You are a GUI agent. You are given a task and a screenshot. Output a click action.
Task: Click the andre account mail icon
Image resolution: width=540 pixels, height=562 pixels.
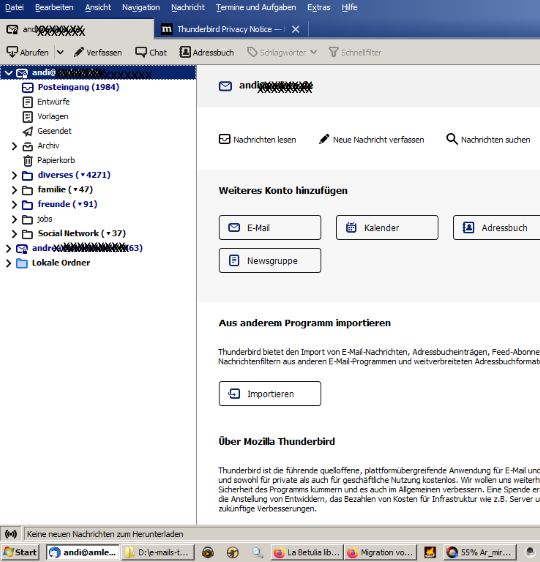(22, 248)
